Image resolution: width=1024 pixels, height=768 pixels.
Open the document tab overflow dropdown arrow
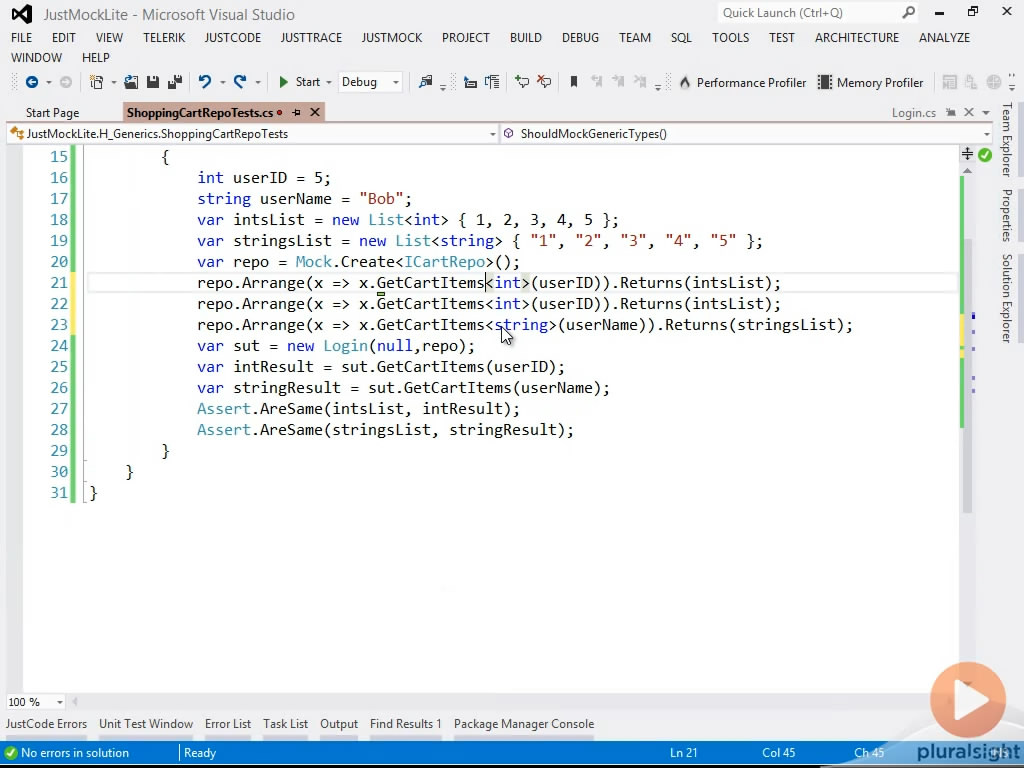[x=986, y=113]
